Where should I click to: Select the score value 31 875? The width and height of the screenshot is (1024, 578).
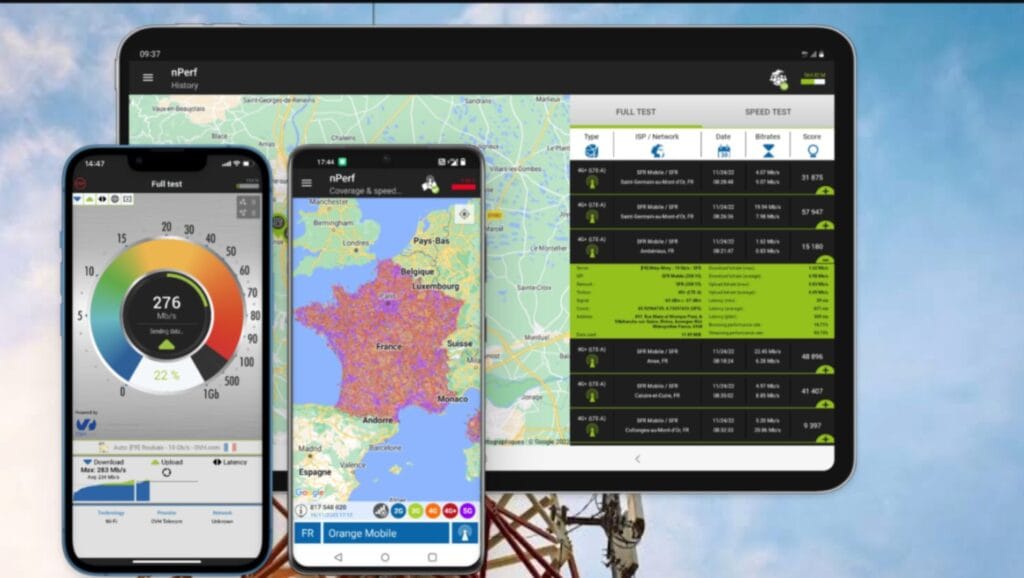tap(812, 178)
